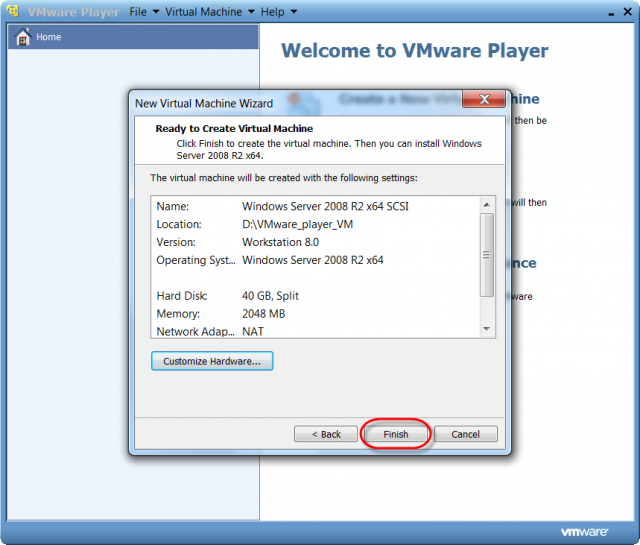640x545 pixels.
Task: Click the settings list scroll down arrow
Action: [487, 329]
